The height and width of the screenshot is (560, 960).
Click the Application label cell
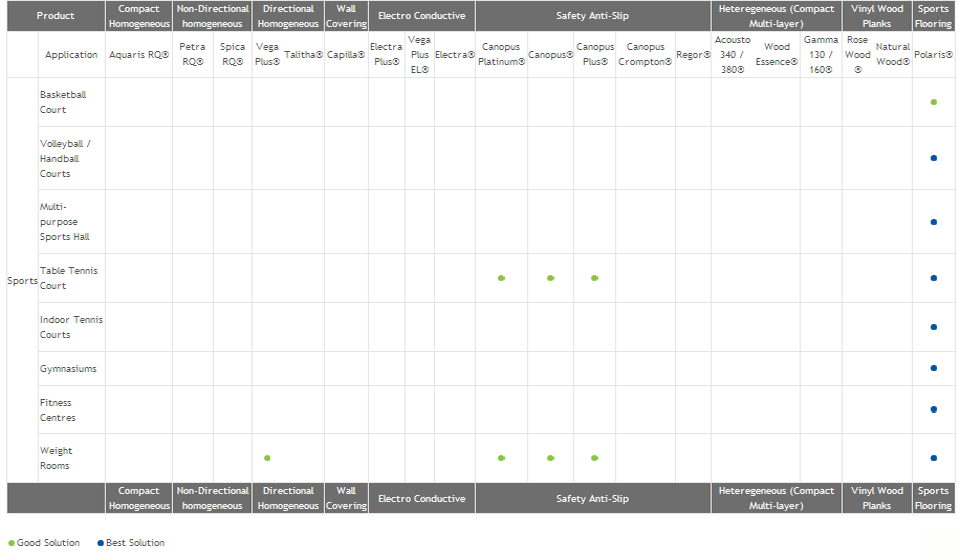pyautogui.click(x=71, y=54)
